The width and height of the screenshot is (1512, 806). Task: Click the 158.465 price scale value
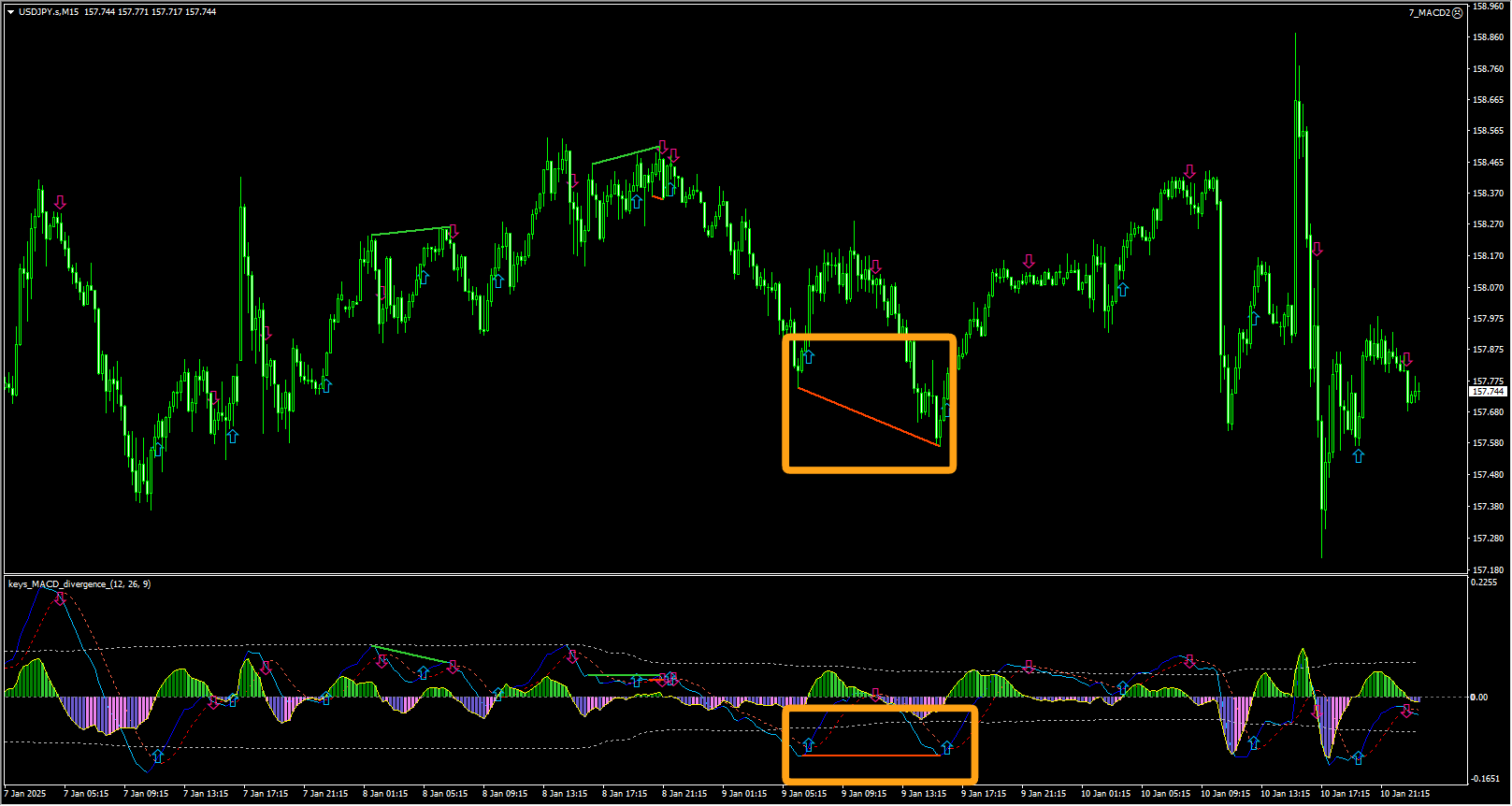1488,163
